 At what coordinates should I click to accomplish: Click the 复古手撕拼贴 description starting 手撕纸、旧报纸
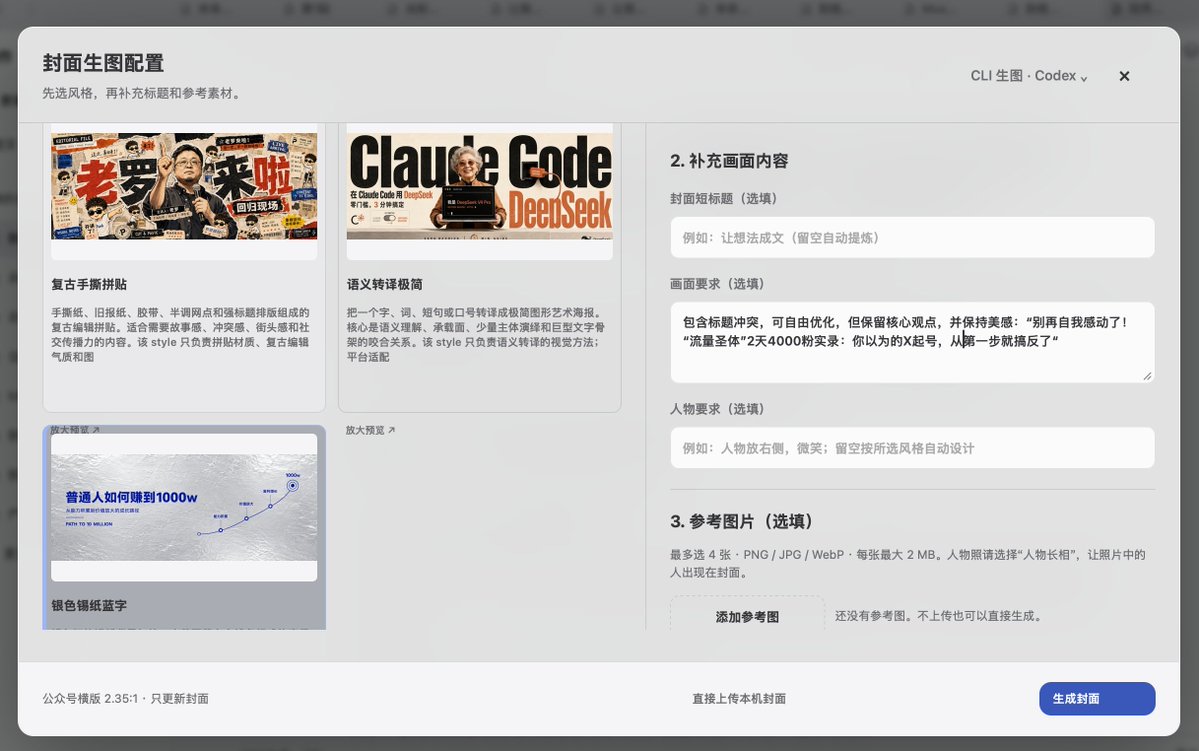pos(180,334)
